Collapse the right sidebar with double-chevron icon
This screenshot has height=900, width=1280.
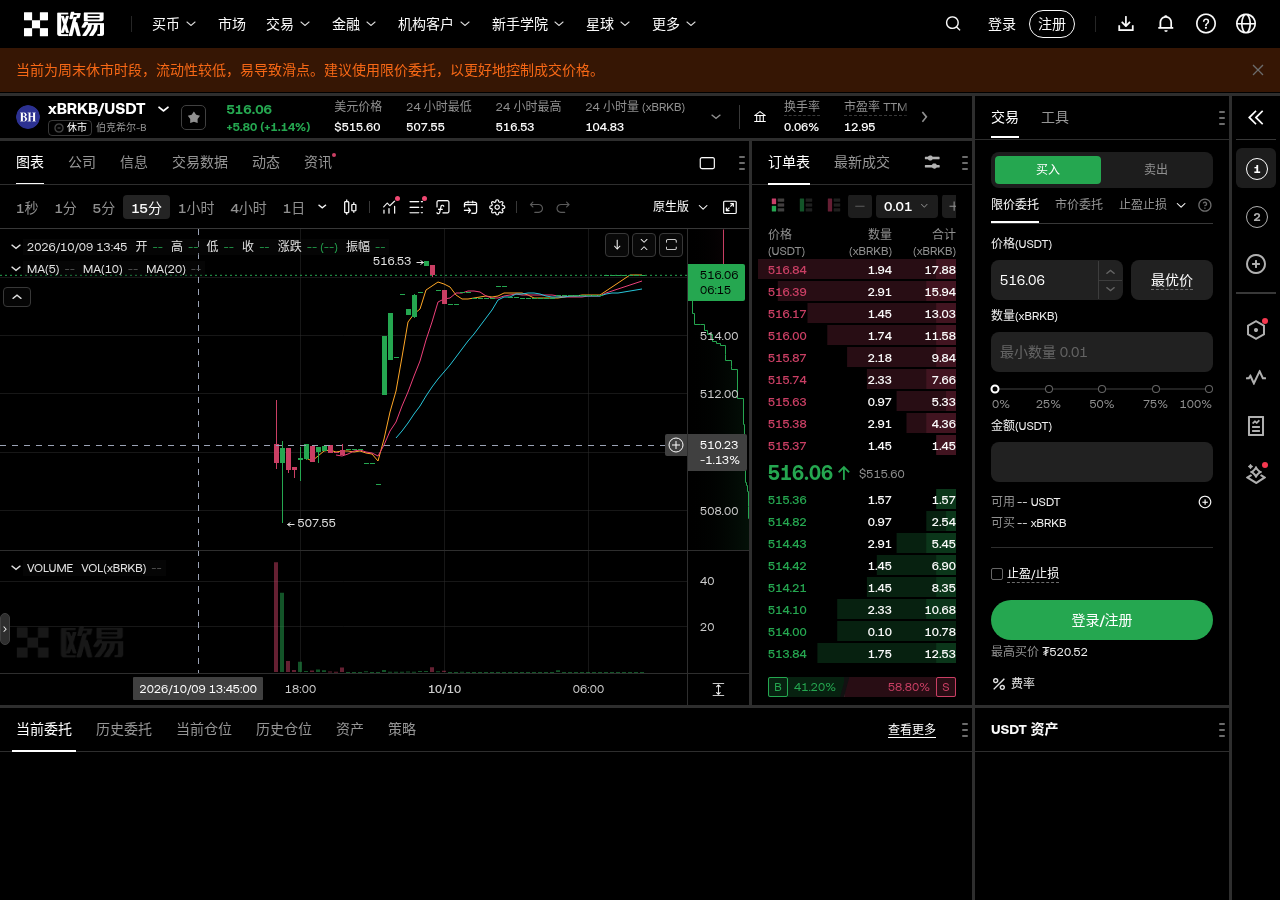pyautogui.click(x=1256, y=118)
